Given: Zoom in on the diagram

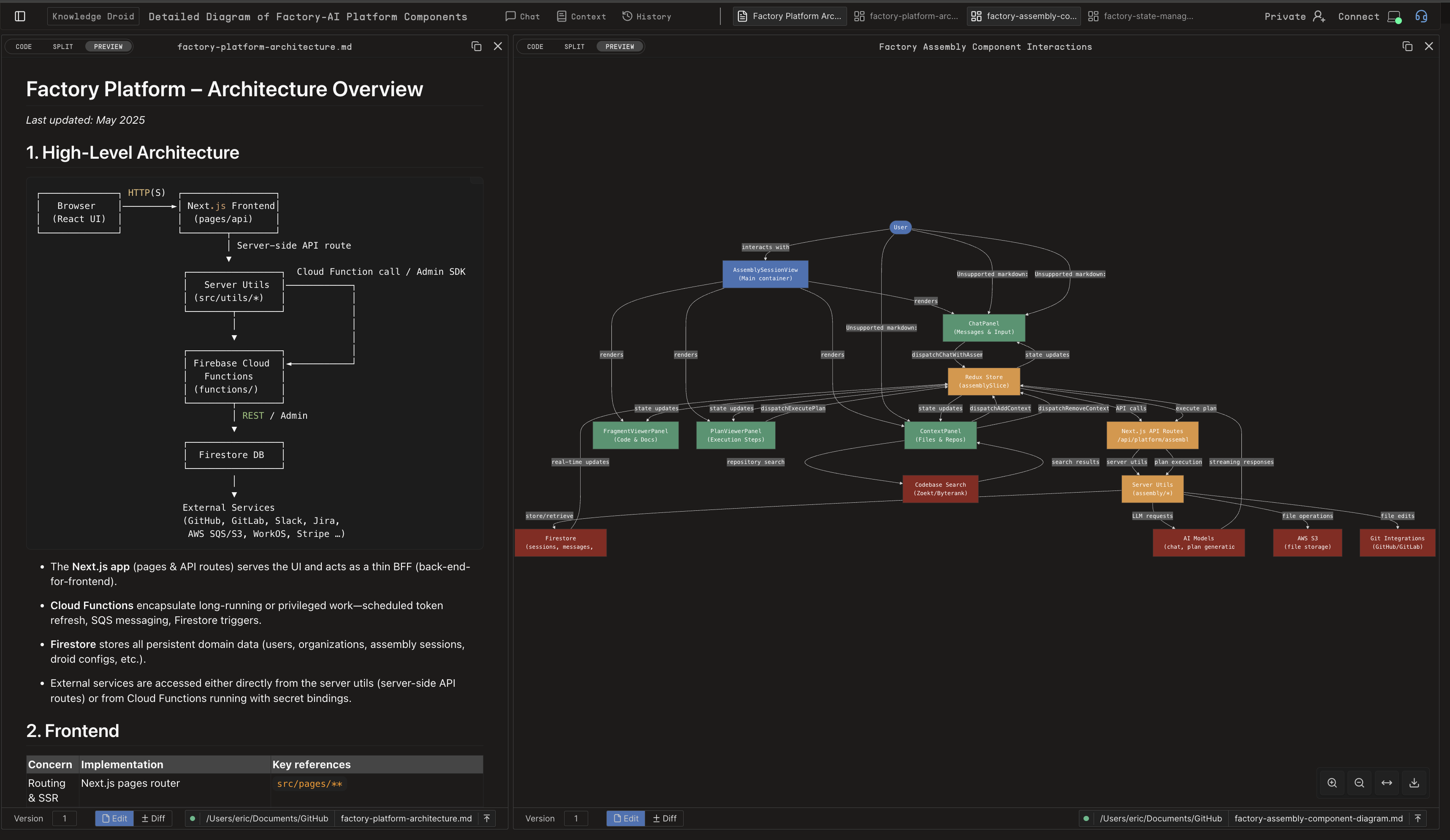Looking at the screenshot, I should pyautogui.click(x=1332, y=783).
